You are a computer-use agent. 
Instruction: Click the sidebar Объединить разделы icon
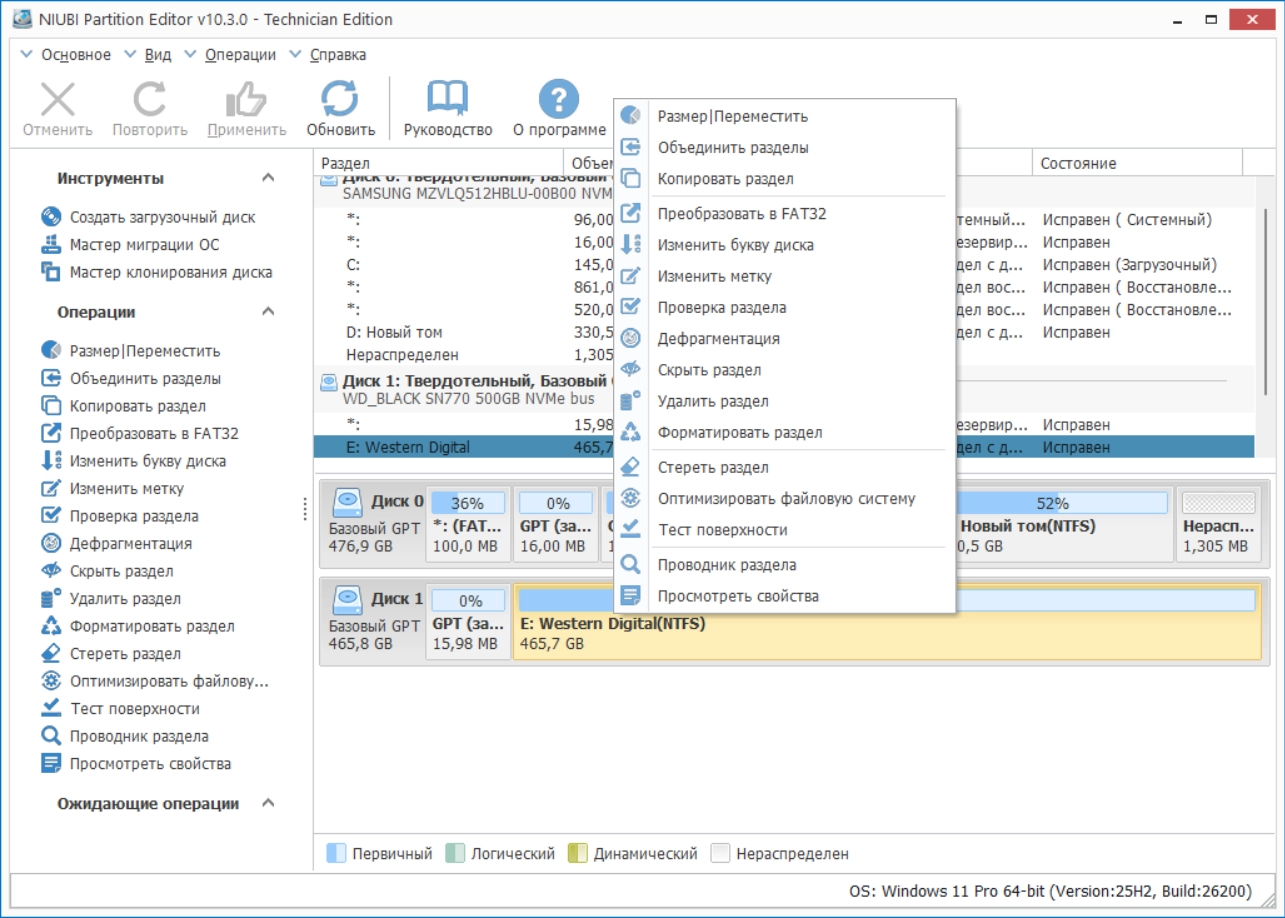[x=51, y=379]
